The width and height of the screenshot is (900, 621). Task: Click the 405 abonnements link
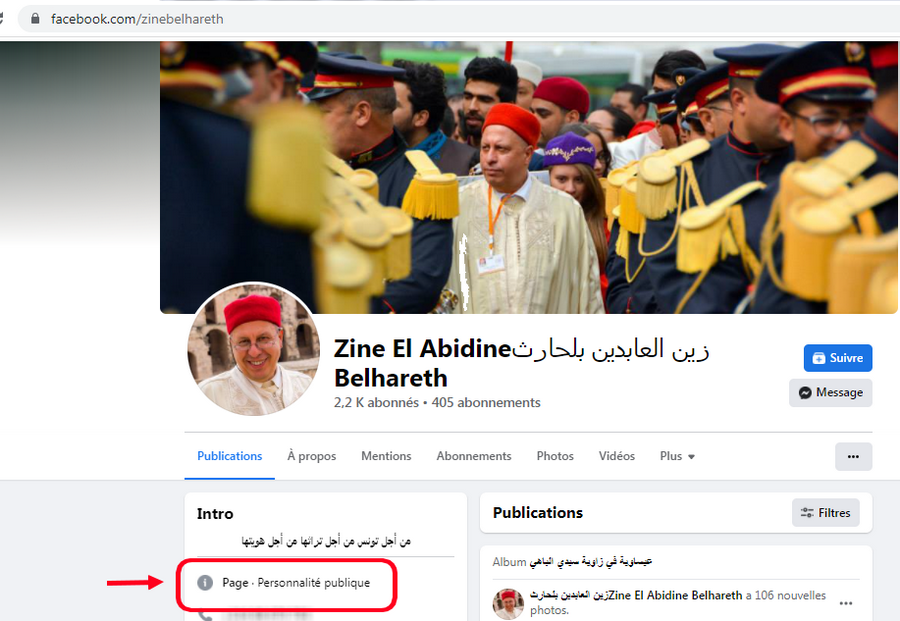[x=486, y=402]
